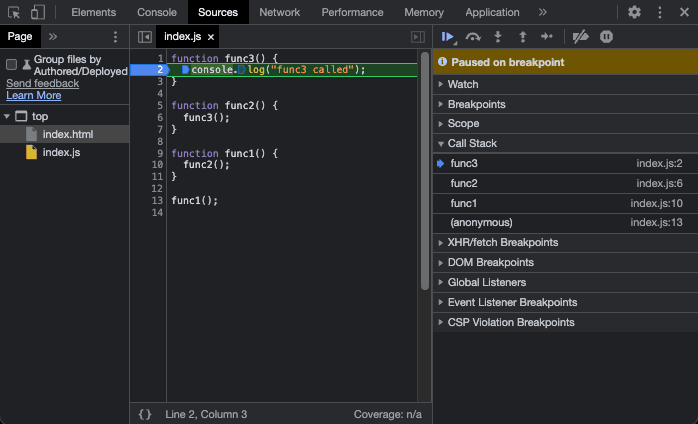Select func2 call stack frame
Viewport: 698px width, 424px height.
(x=565, y=183)
